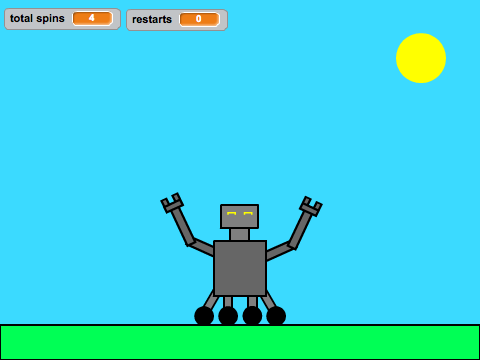Click the robot's raised right claw
The width and height of the screenshot is (480, 360).
click(x=311, y=206)
